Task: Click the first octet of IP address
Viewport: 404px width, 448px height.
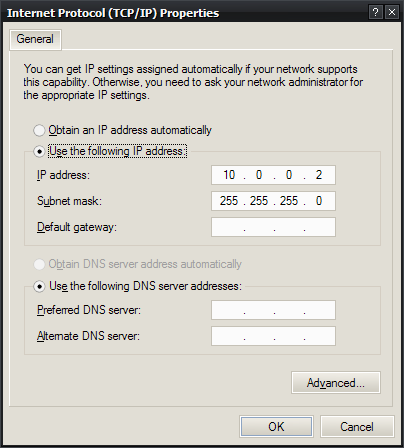Action: [x=229, y=175]
